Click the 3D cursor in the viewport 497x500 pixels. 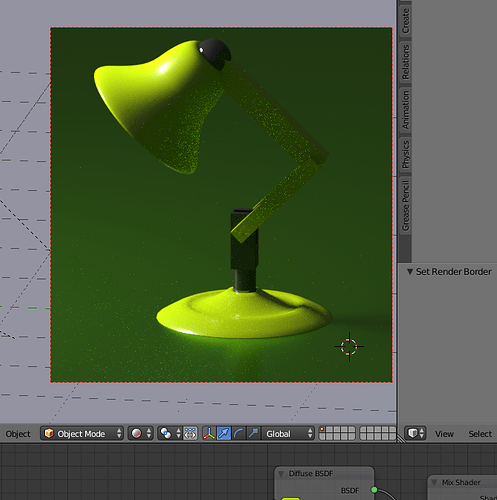coord(349,346)
